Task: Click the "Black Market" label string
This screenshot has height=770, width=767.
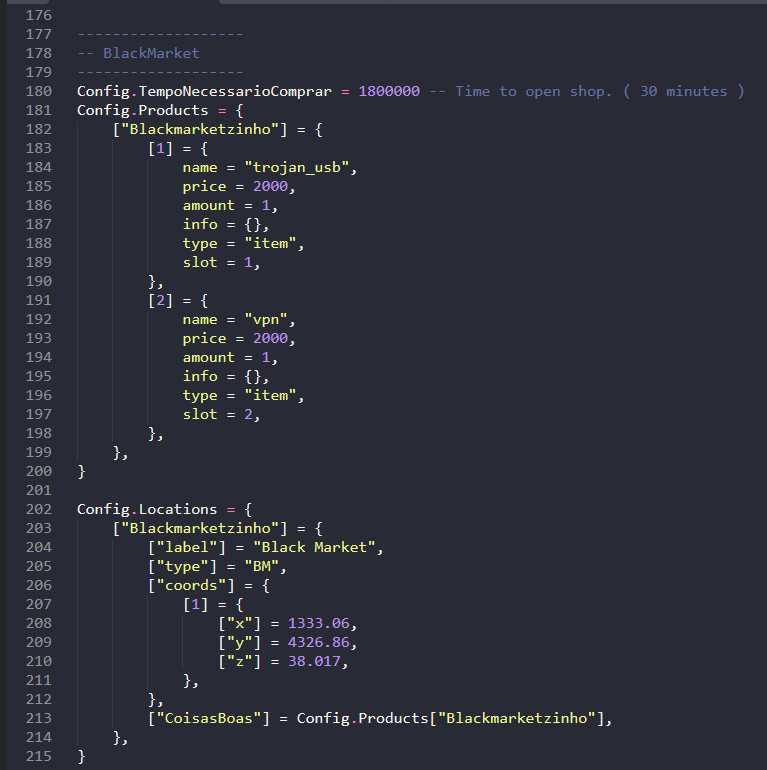Action: coord(314,548)
